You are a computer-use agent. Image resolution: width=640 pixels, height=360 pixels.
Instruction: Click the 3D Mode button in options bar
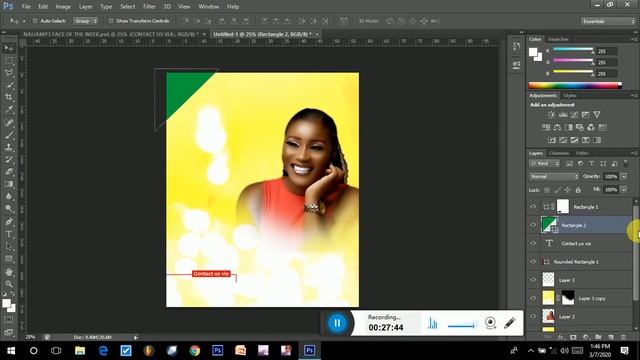368,21
